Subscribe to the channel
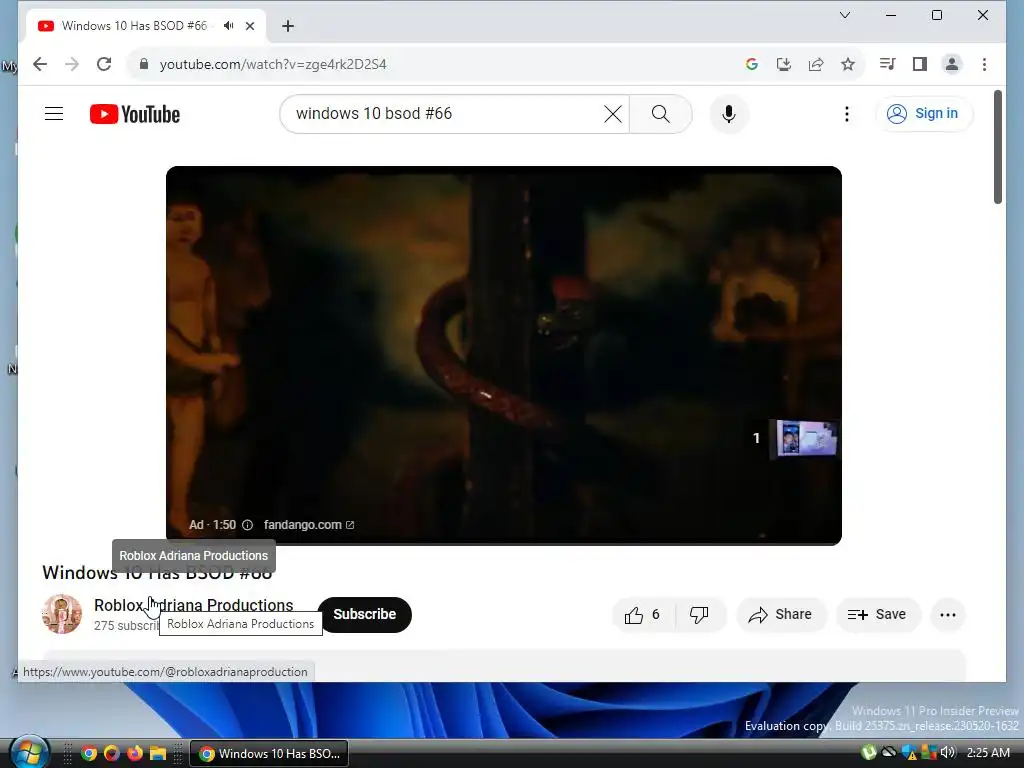 point(364,615)
